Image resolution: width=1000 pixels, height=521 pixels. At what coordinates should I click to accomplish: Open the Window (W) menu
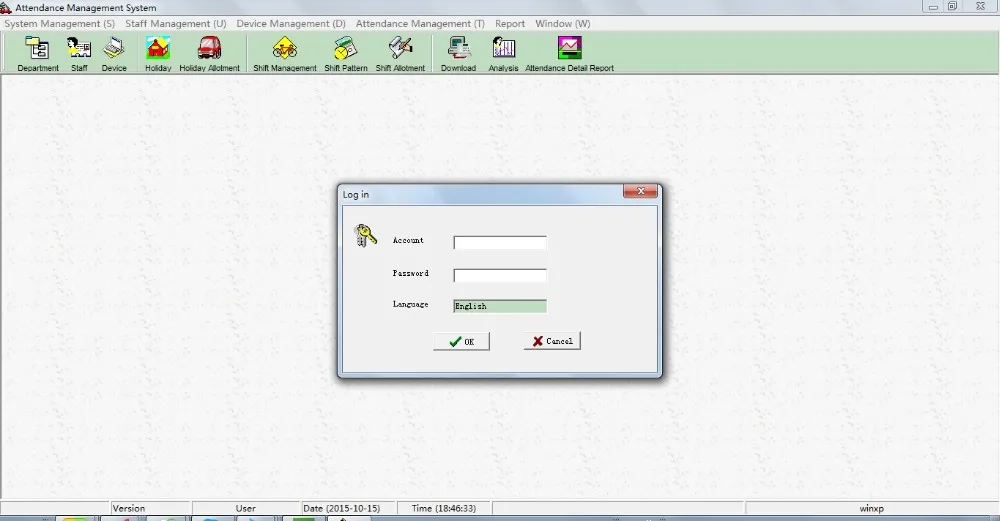pyautogui.click(x=562, y=24)
